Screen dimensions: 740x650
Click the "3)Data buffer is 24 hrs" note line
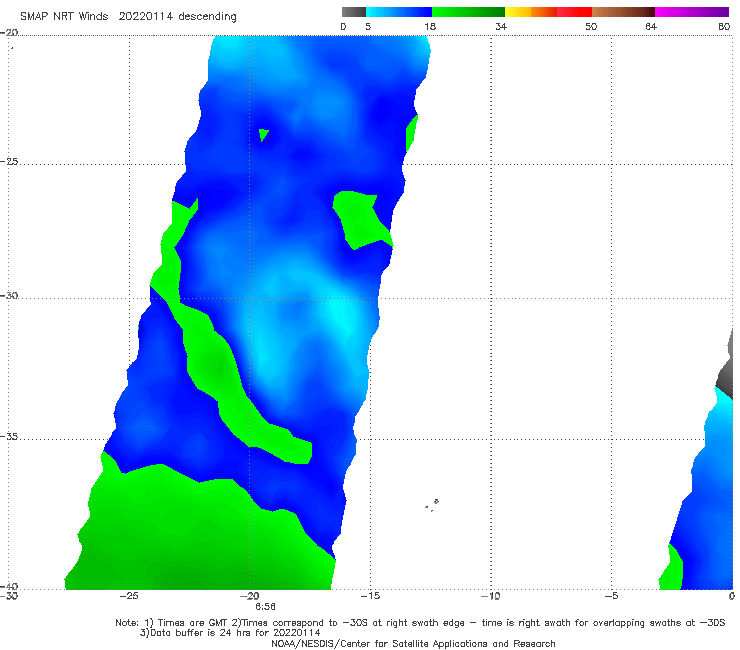230,633
